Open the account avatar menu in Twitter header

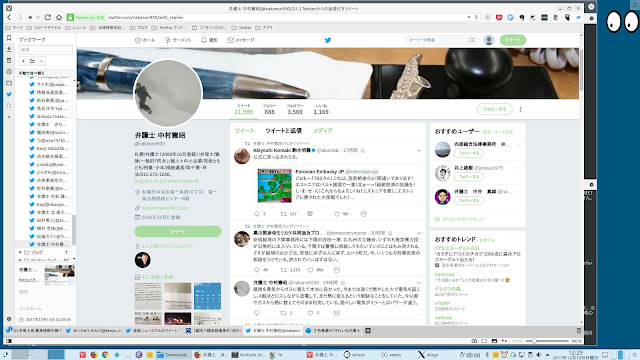489,40
